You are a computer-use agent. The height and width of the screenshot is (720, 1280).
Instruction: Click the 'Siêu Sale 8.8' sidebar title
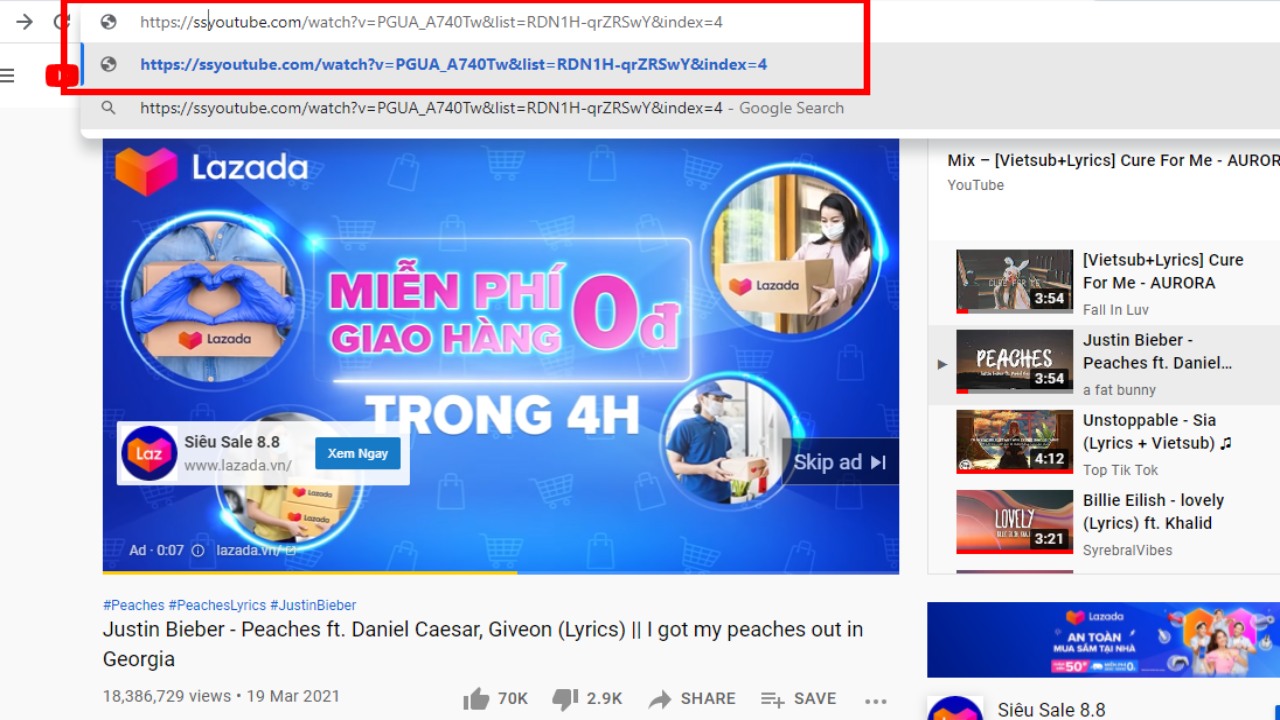1051,710
